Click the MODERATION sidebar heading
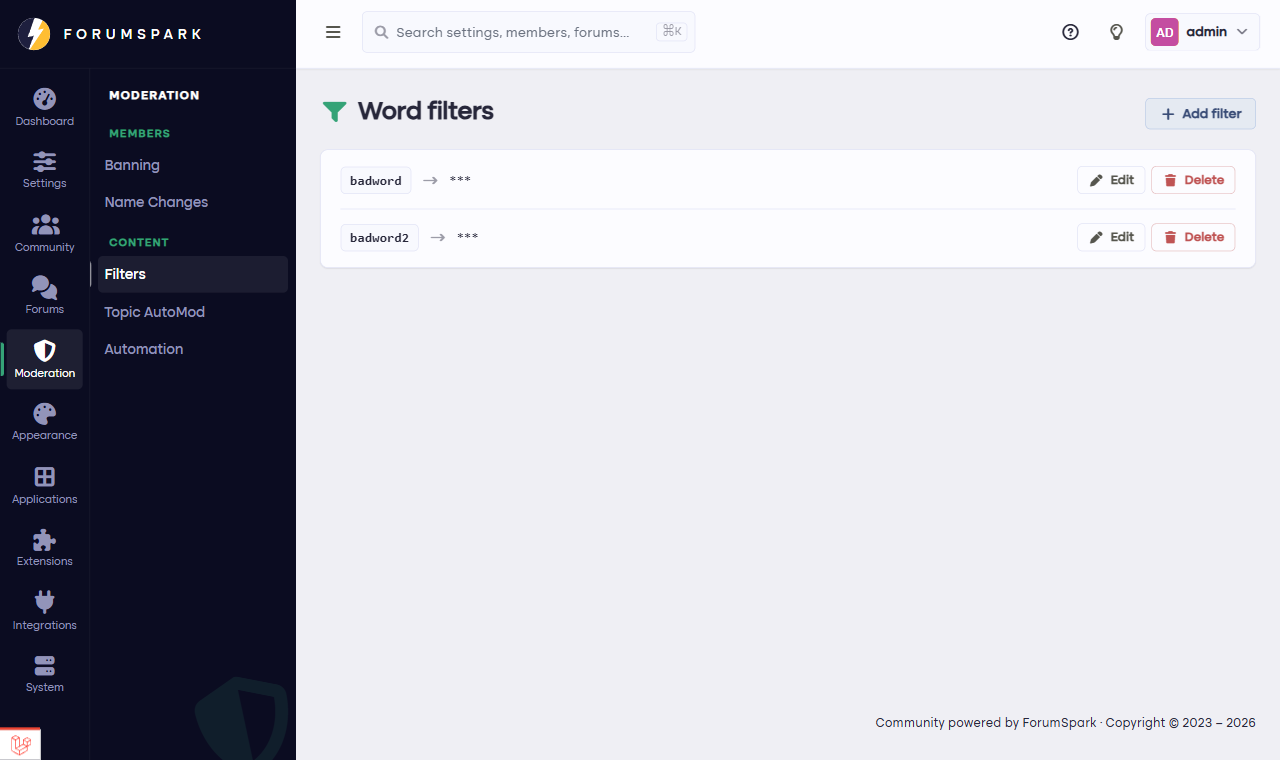The width and height of the screenshot is (1280, 760). [154, 96]
